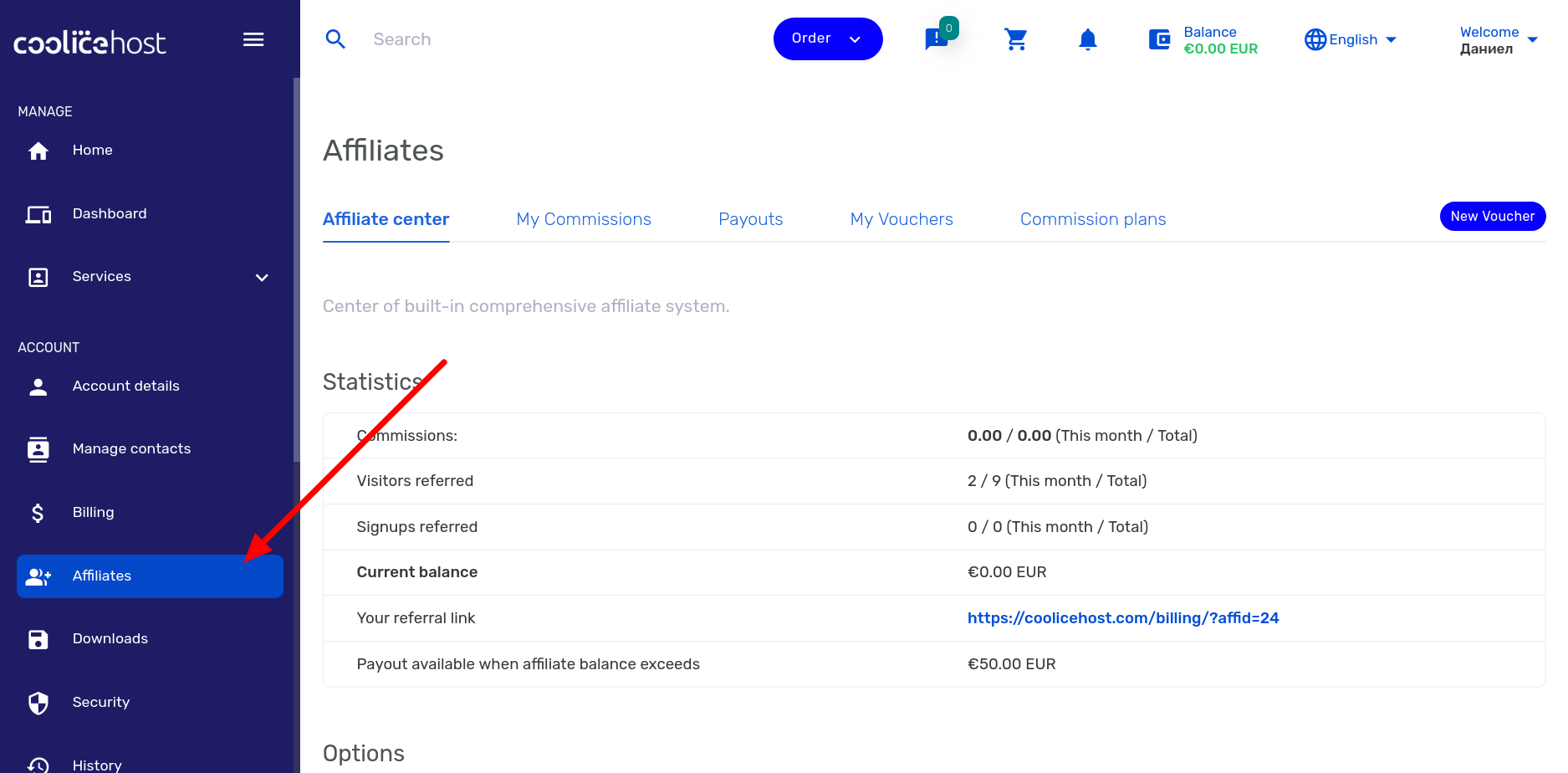
Task: Switch to My Commissions tab
Action: pos(584,219)
